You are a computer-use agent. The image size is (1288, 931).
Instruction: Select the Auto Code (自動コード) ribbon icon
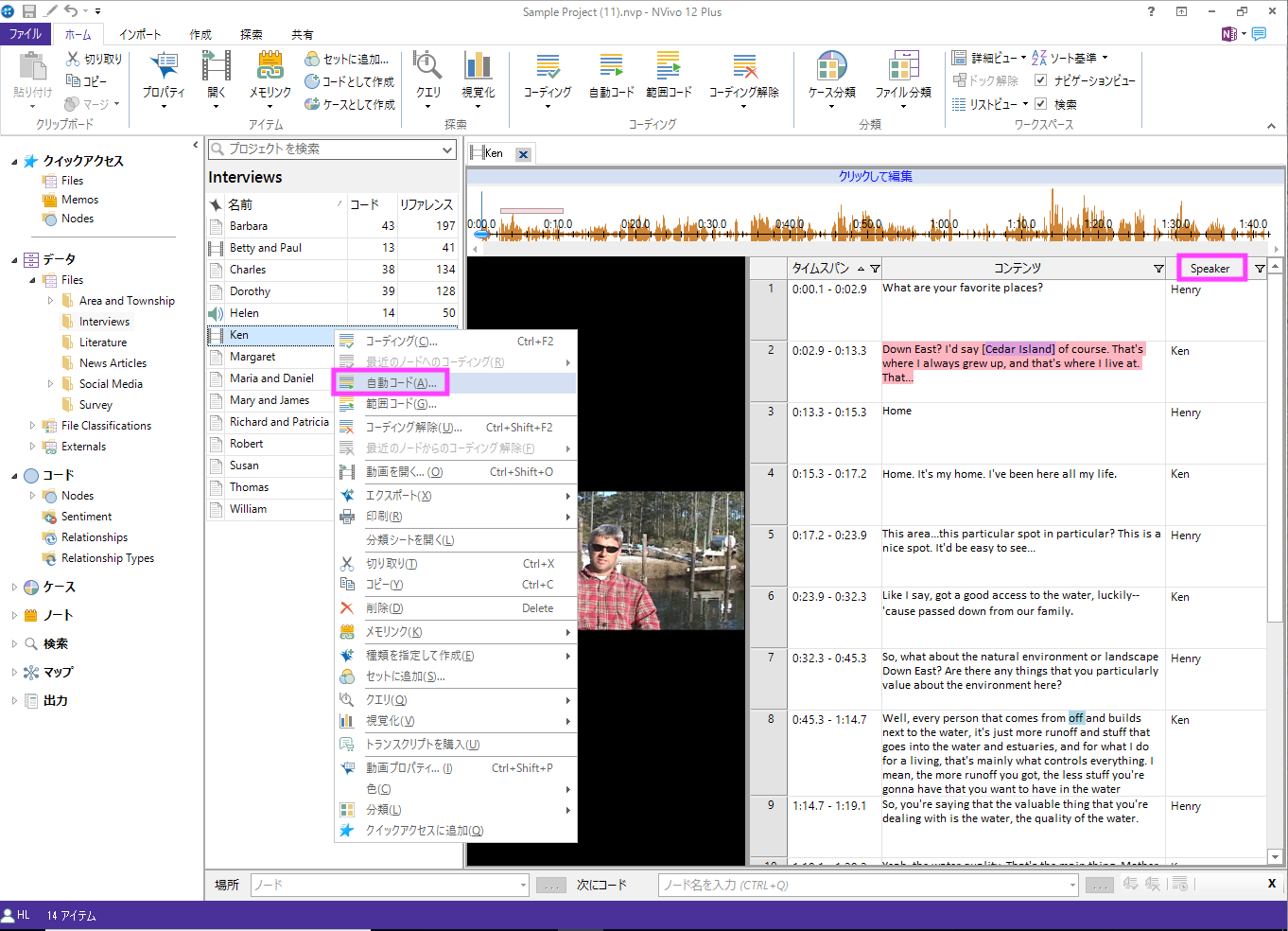point(611,66)
